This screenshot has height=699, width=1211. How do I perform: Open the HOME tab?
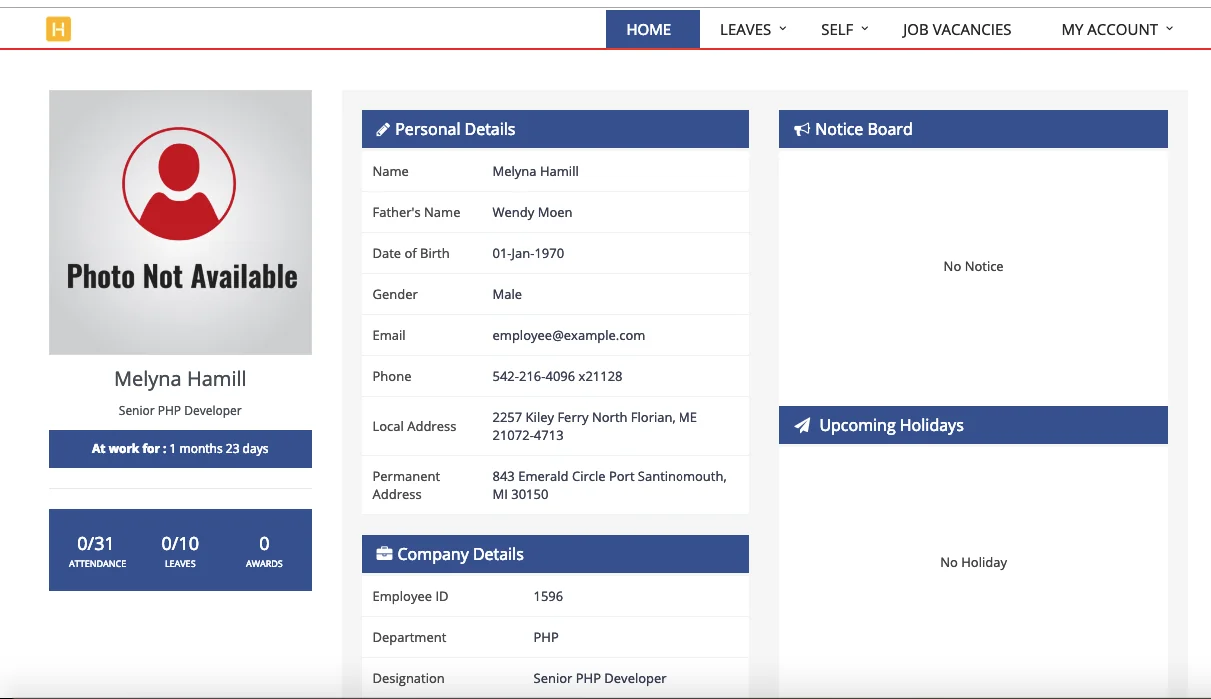pos(648,29)
